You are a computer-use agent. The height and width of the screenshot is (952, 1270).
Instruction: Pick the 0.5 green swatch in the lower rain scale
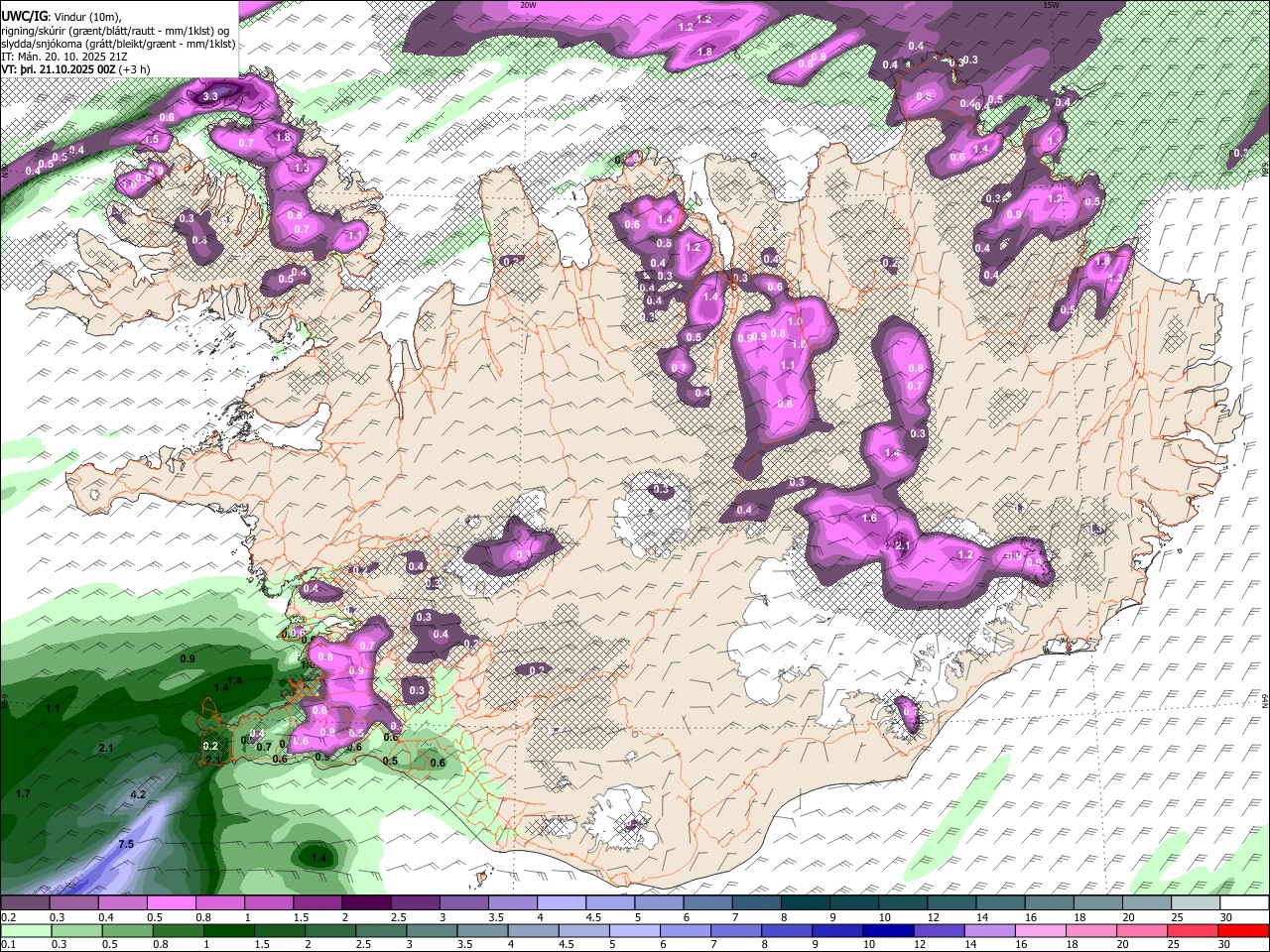pyautogui.click(x=127, y=930)
